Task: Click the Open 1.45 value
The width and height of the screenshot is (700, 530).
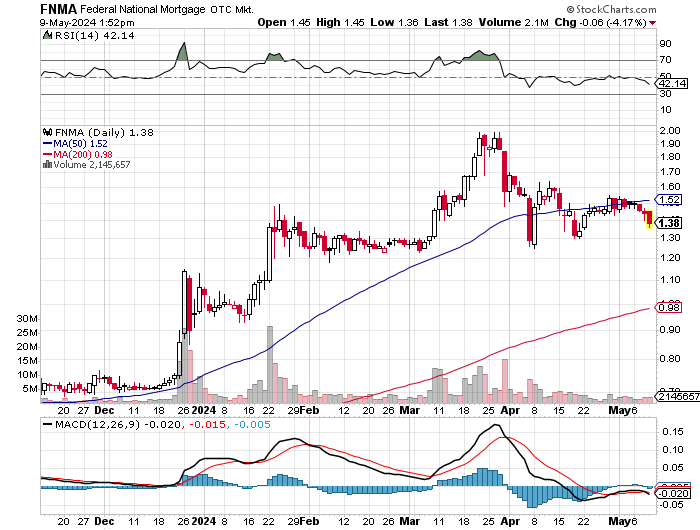Action: click(284, 22)
